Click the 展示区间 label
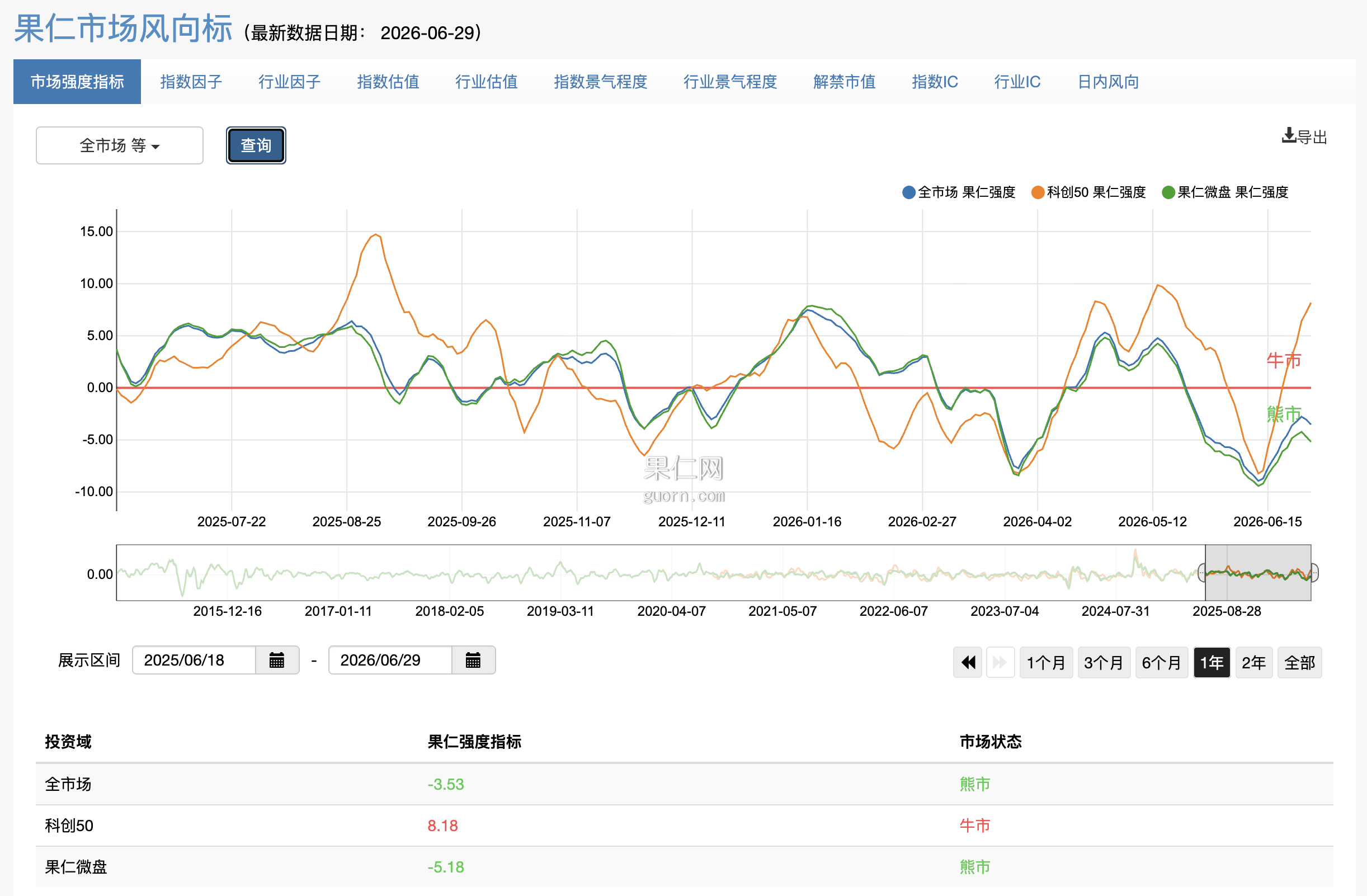This screenshot has height=896, width=1367. tap(89, 660)
